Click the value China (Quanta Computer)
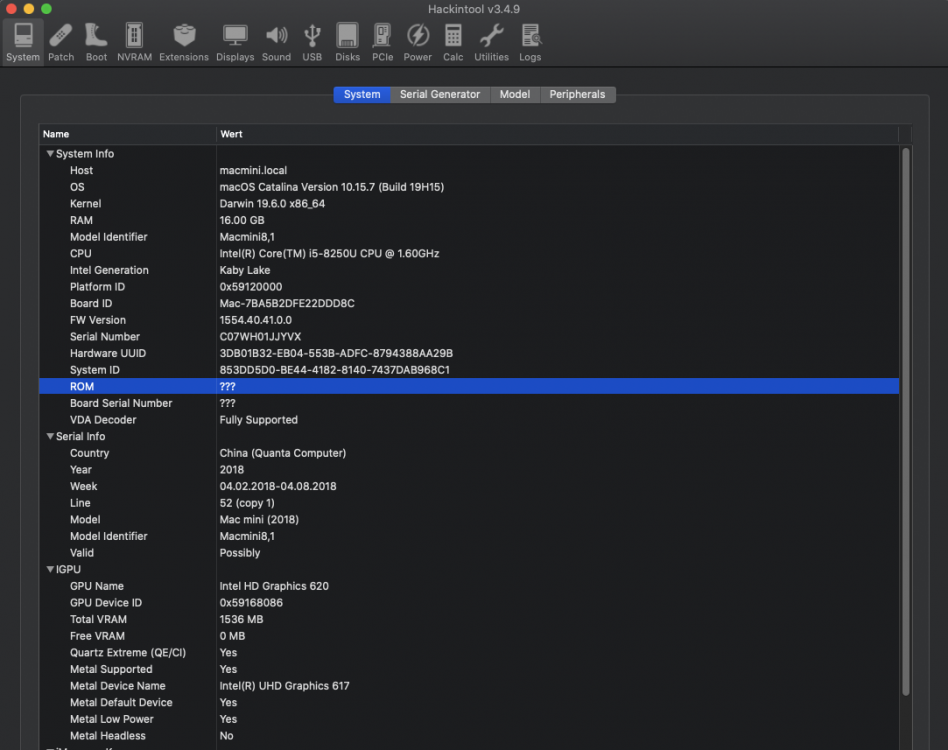This screenshot has height=750, width=948. click(282, 453)
